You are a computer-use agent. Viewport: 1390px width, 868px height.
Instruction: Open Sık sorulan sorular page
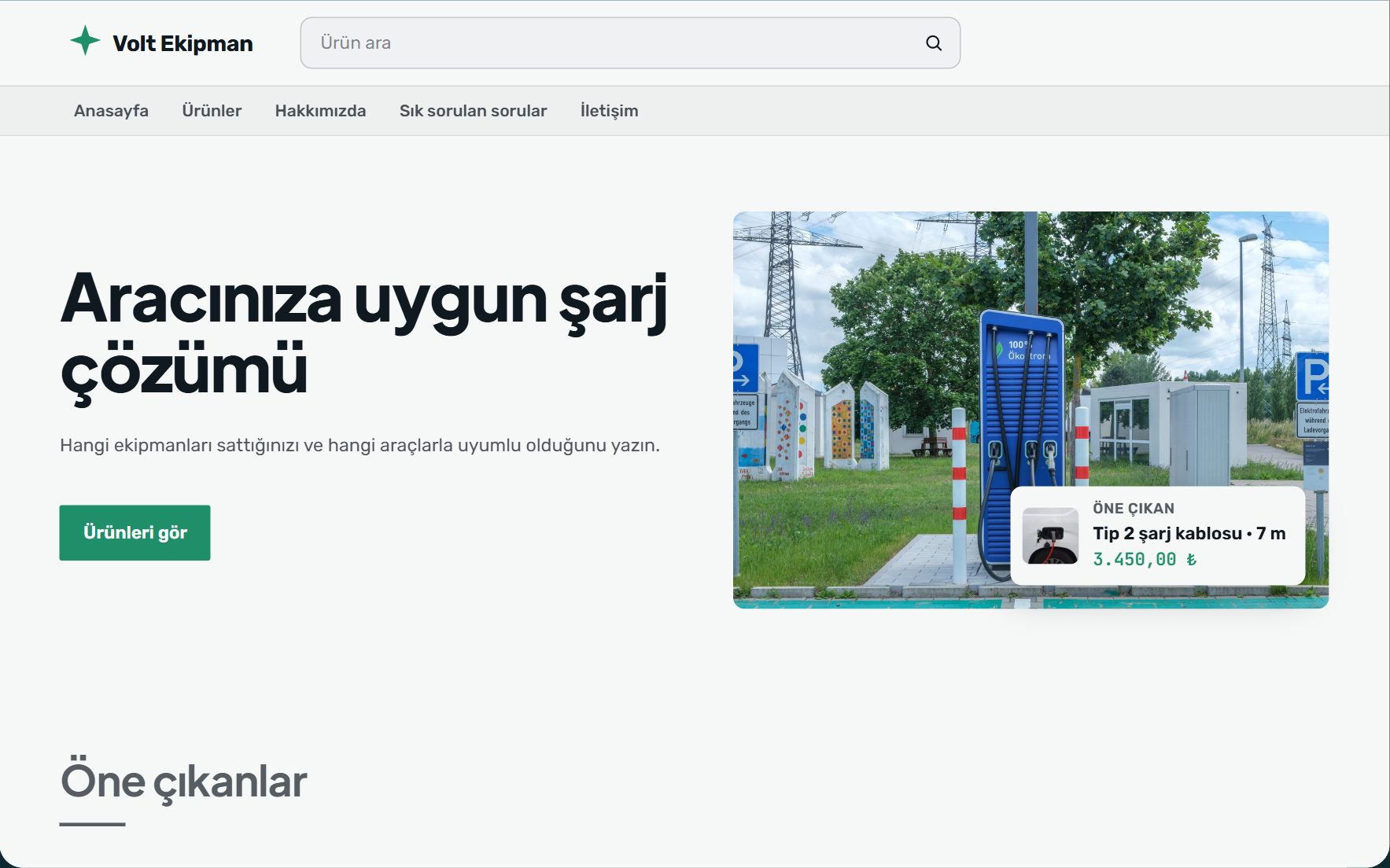(x=473, y=111)
